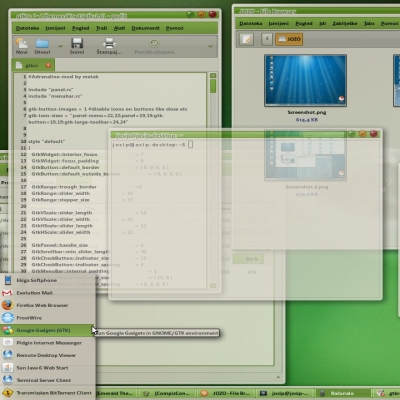
Task: Start Firefox Web Browser from the menu
Action: click(48, 305)
